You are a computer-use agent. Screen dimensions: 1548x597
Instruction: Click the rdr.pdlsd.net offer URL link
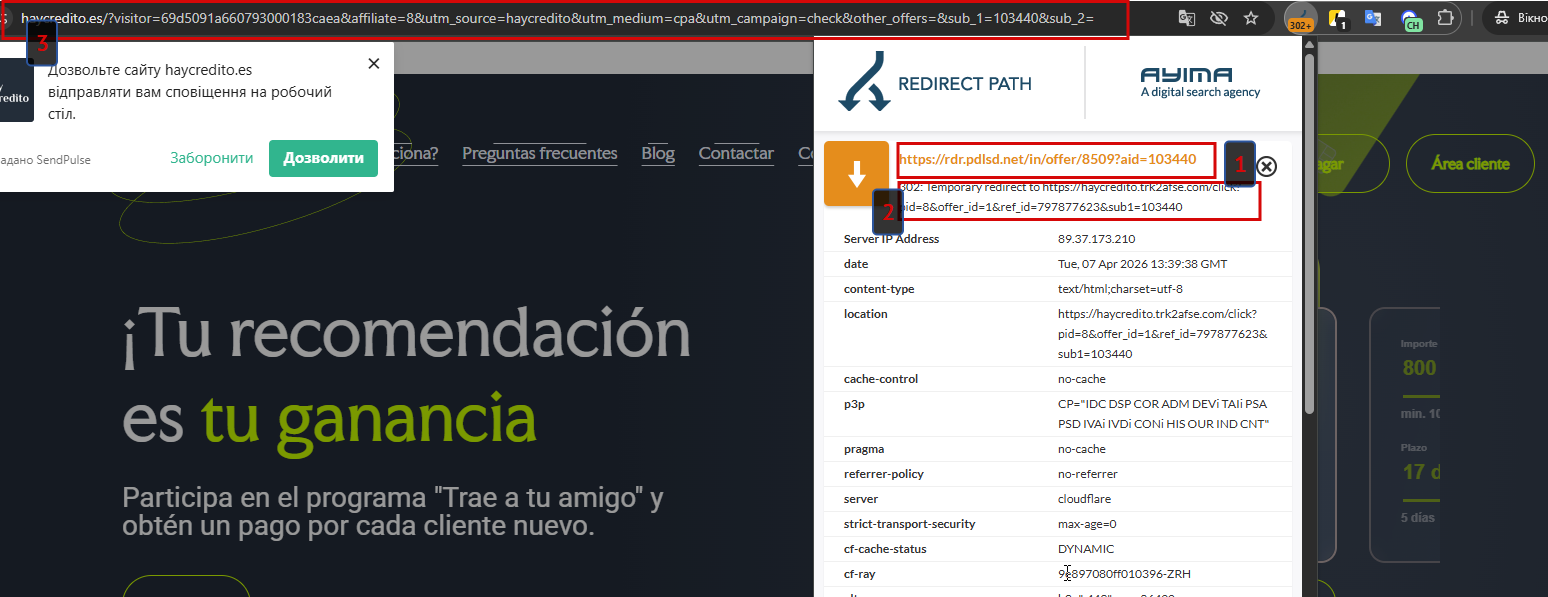pyautogui.click(x=1047, y=159)
